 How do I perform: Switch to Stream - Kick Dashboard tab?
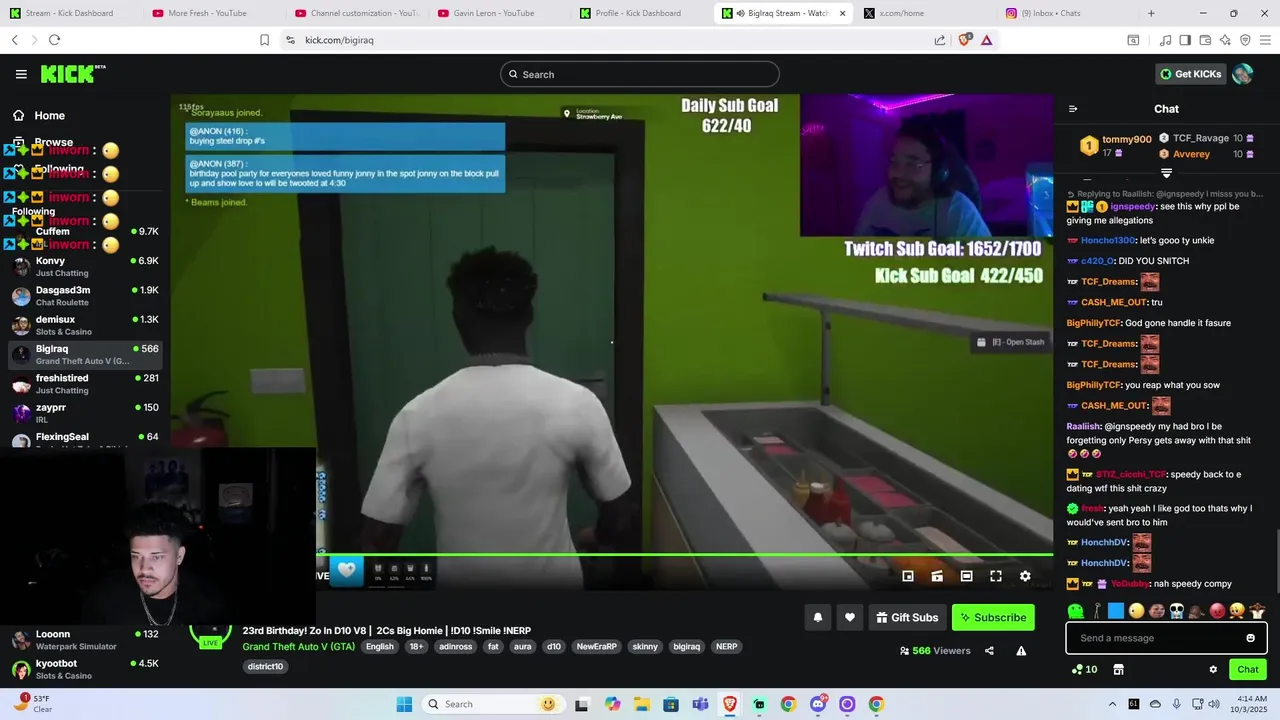point(69,13)
